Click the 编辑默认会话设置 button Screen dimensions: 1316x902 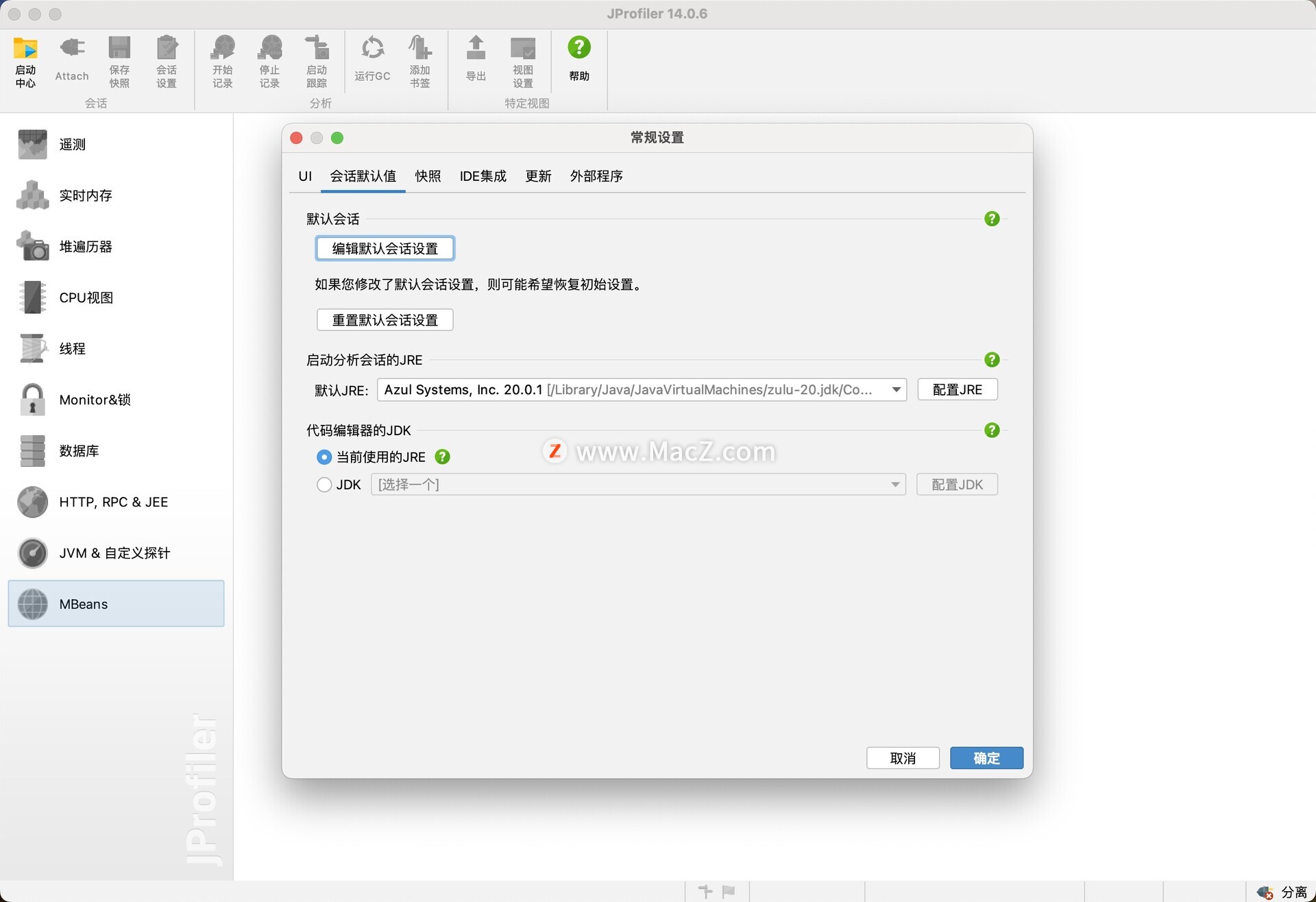[385, 249]
